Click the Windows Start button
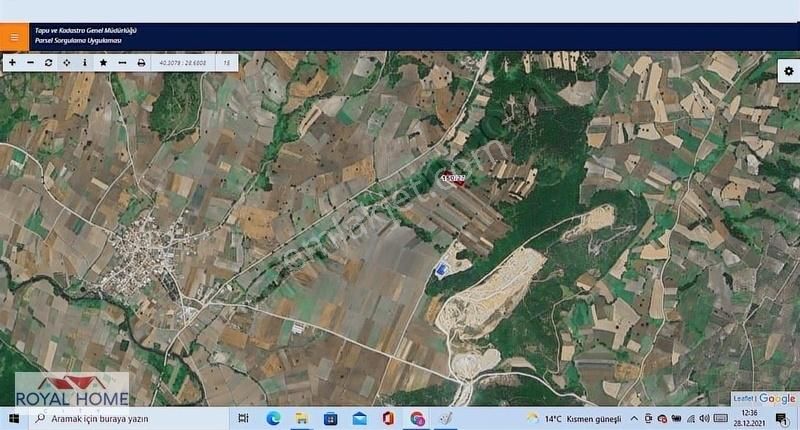 click(14, 418)
